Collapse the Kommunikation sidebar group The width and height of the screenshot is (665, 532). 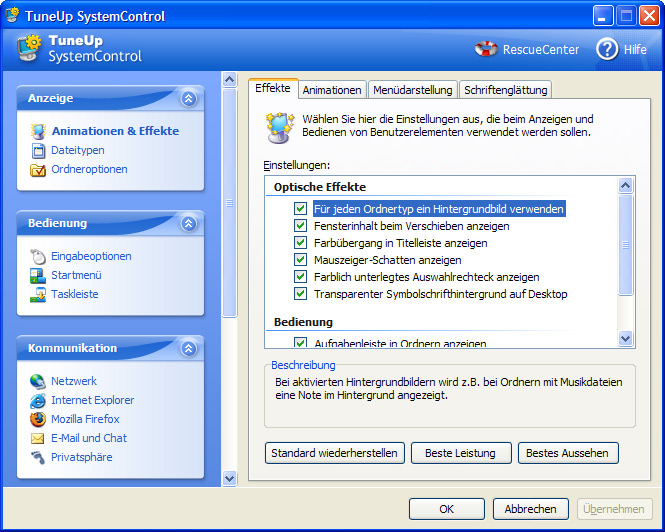(x=189, y=349)
